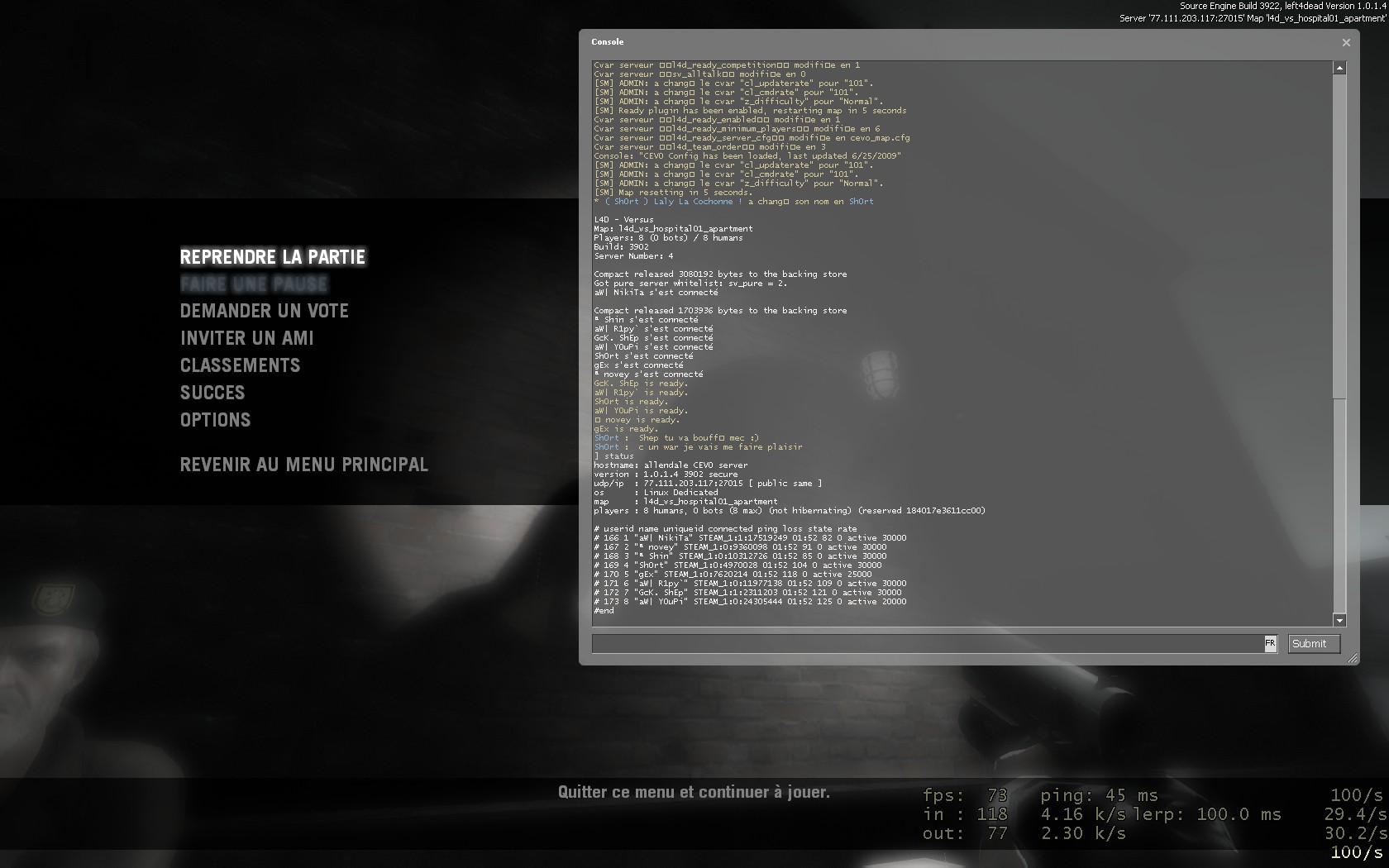Viewport: 1389px width, 868px height.
Task: Focus the console command input field
Action: click(x=926, y=644)
